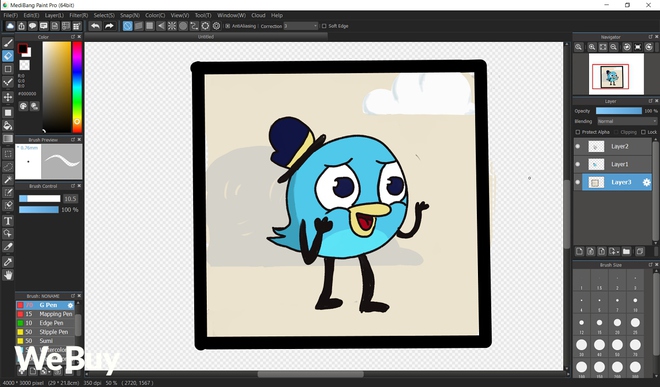Image resolution: width=660 pixels, height=387 pixels.
Task: Select the Eraser tool
Action: coord(8,56)
